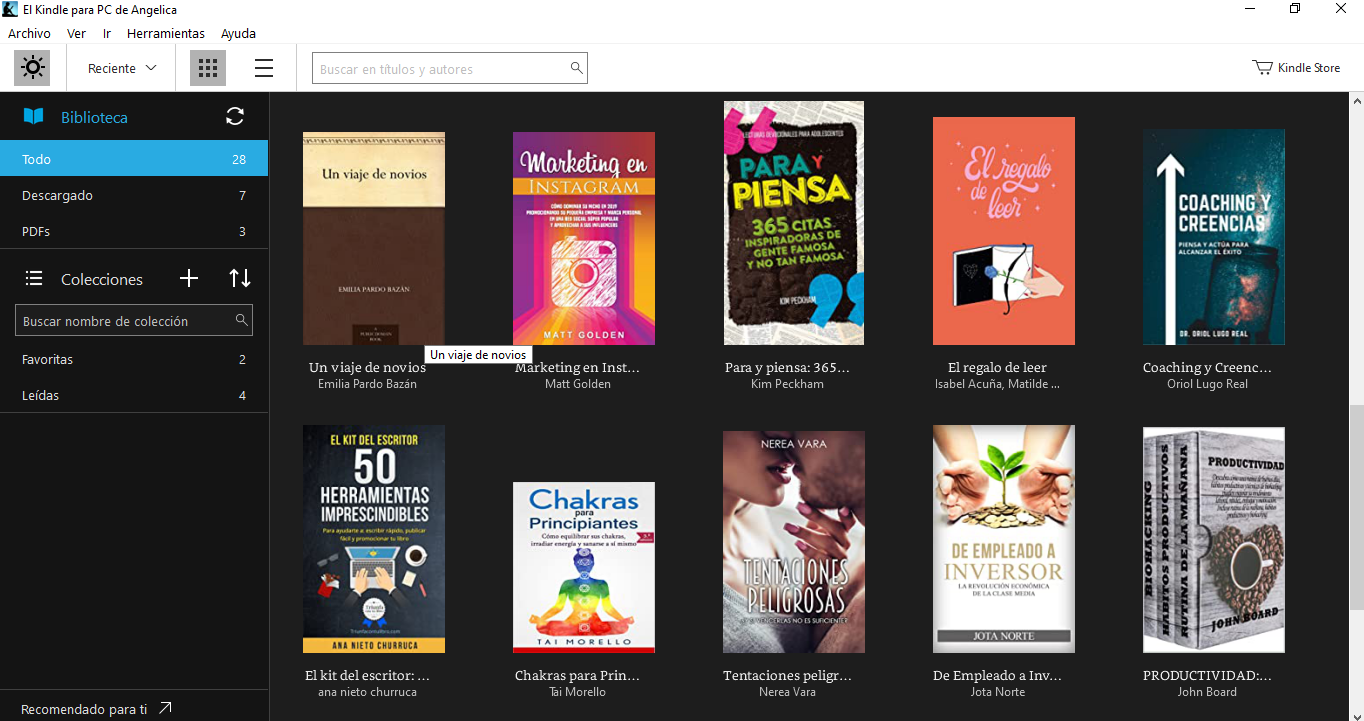The height and width of the screenshot is (721, 1364).
Task: Click author name Jota Norte
Action: [997, 692]
